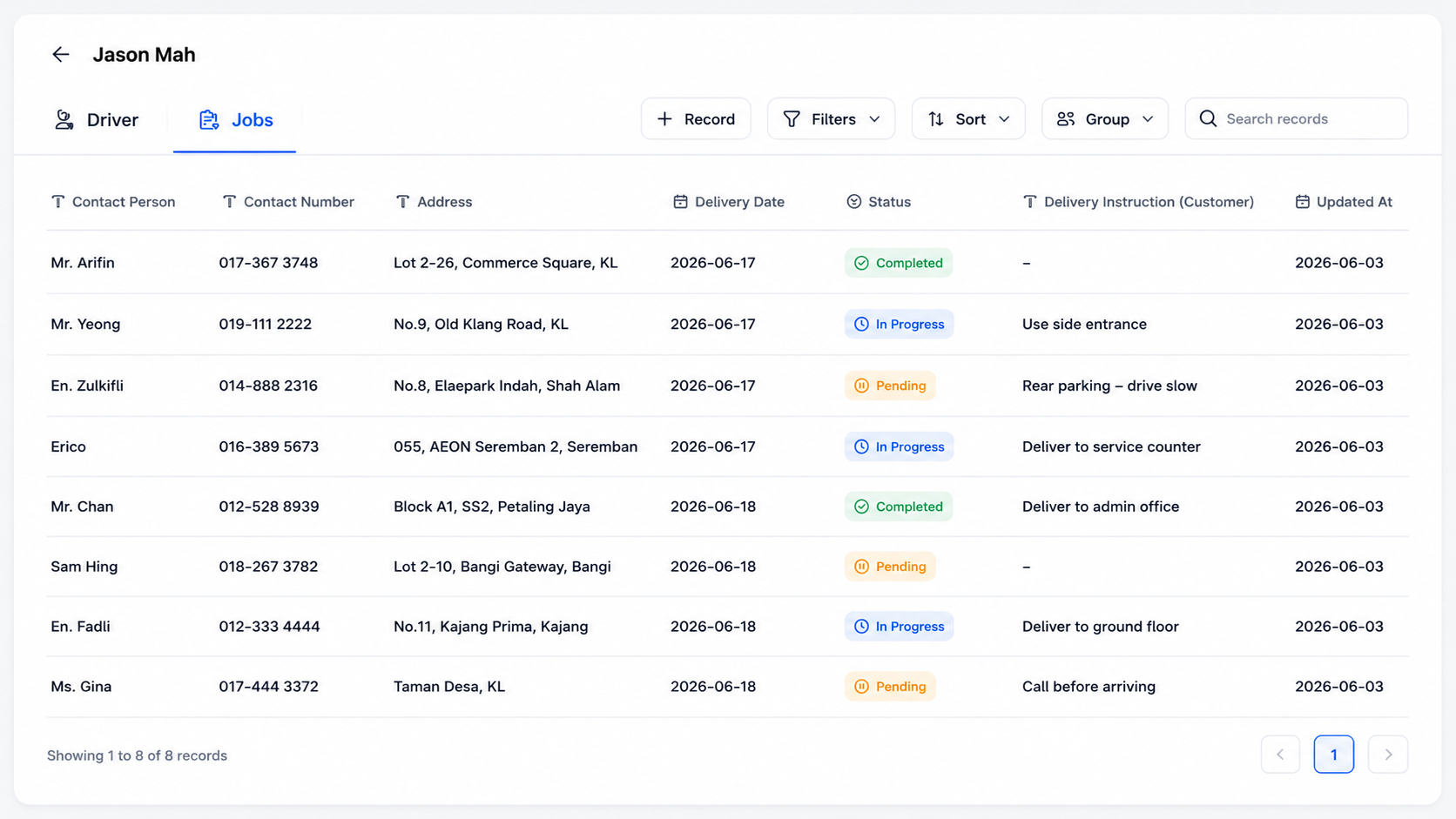
Task: Click Pending badge for Ms. Gina
Action: 890,687
